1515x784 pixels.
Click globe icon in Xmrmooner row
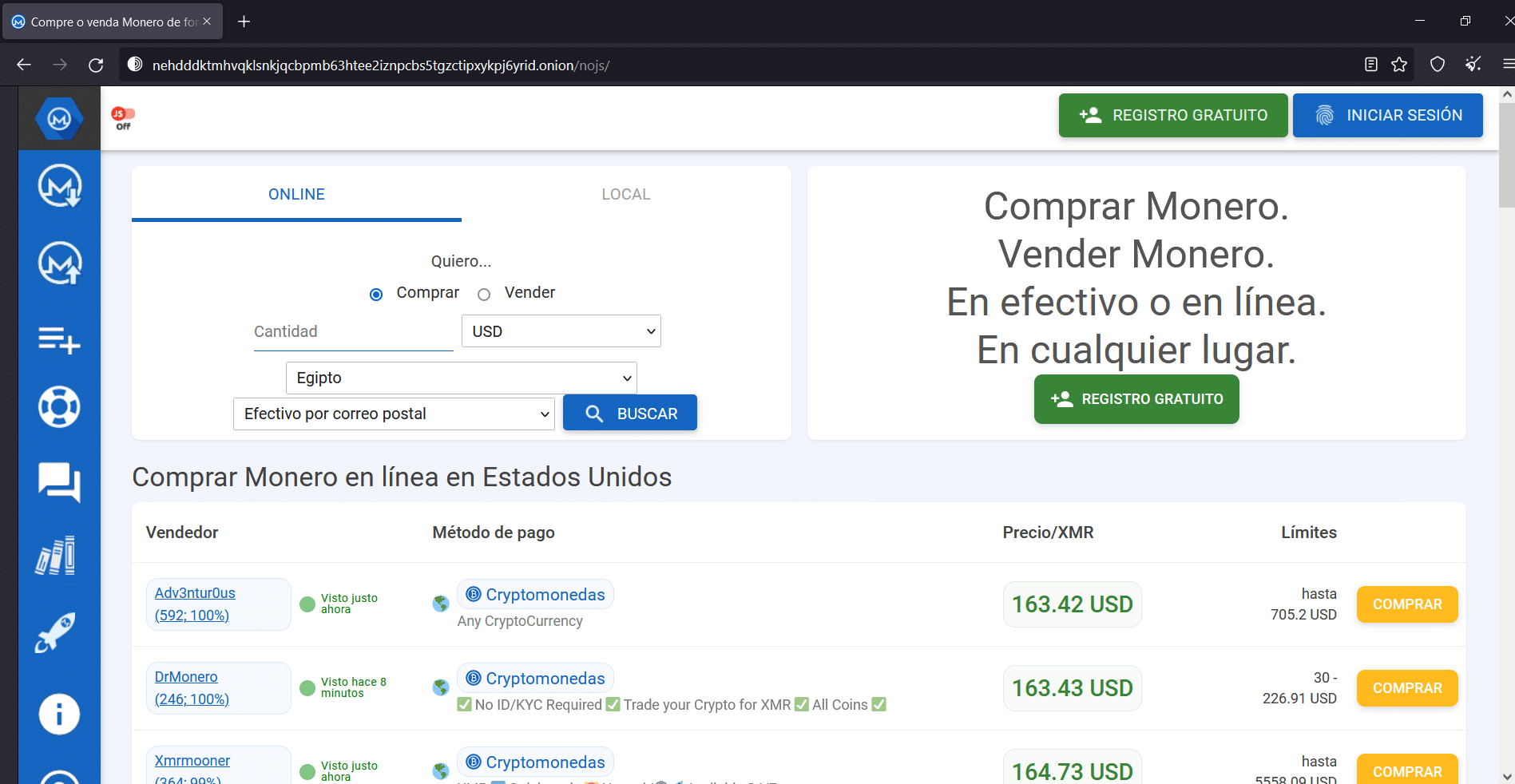441,771
